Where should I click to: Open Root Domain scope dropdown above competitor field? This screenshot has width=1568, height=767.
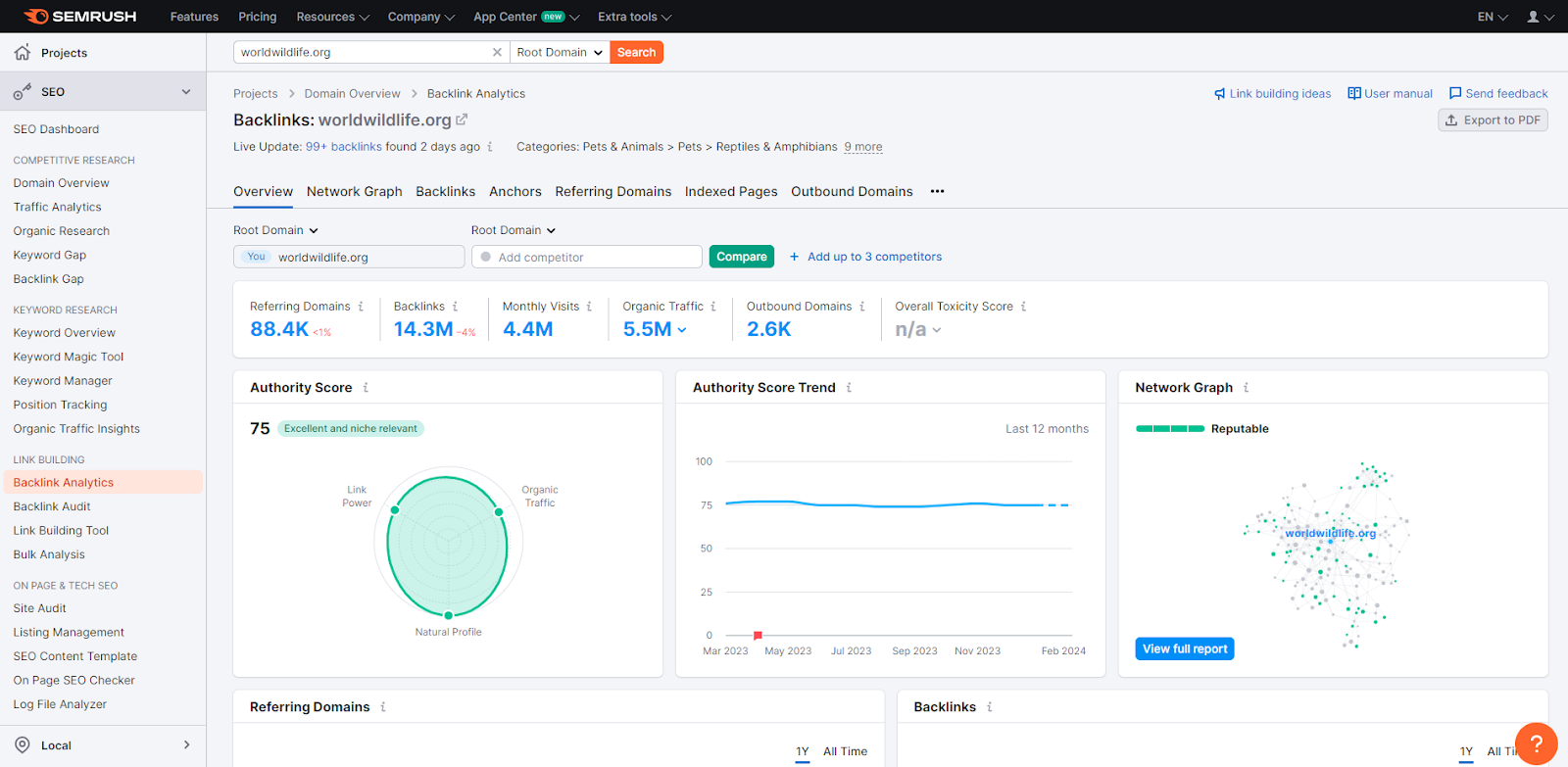514,230
